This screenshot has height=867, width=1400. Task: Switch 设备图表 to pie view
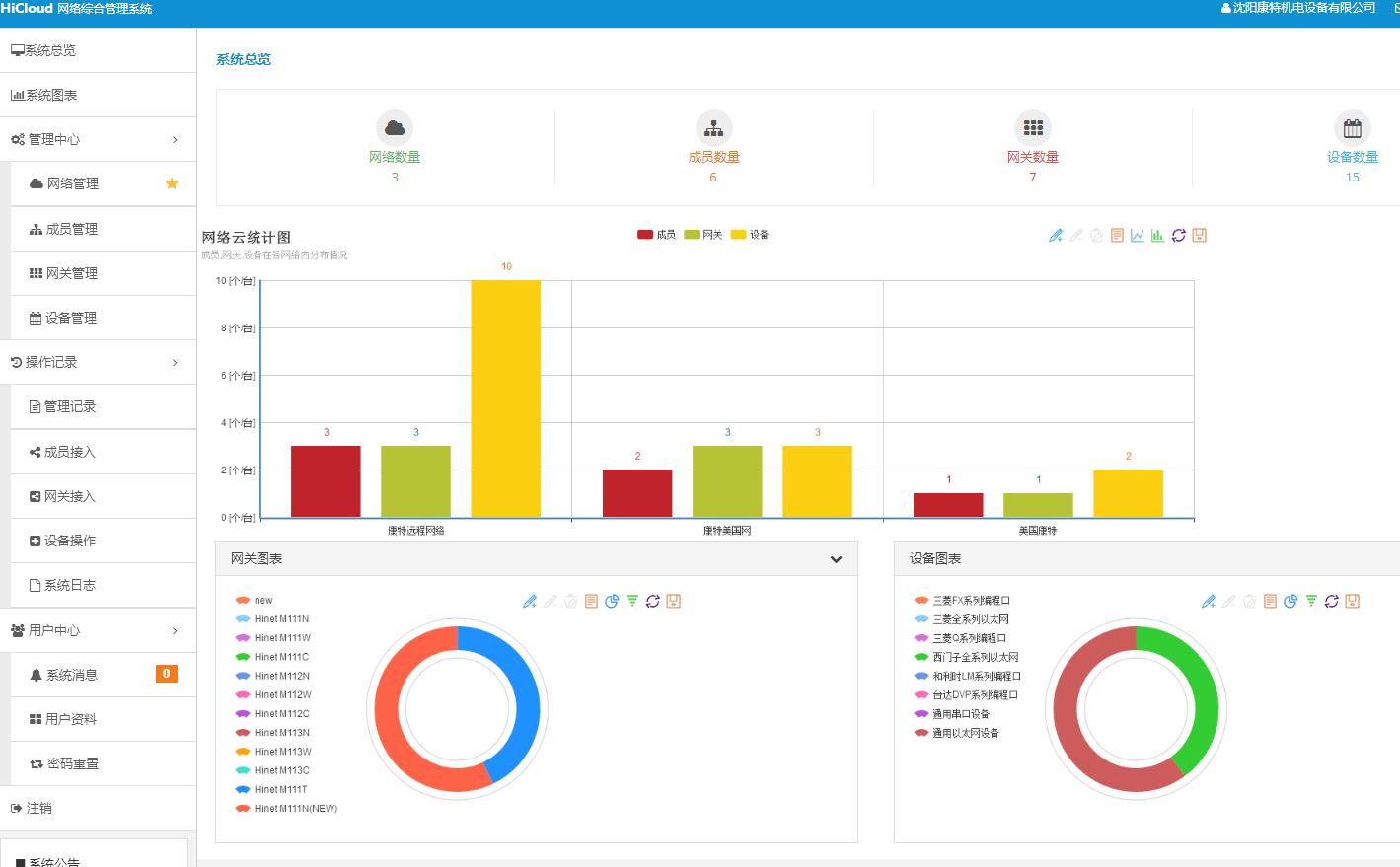click(x=1290, y=601)
